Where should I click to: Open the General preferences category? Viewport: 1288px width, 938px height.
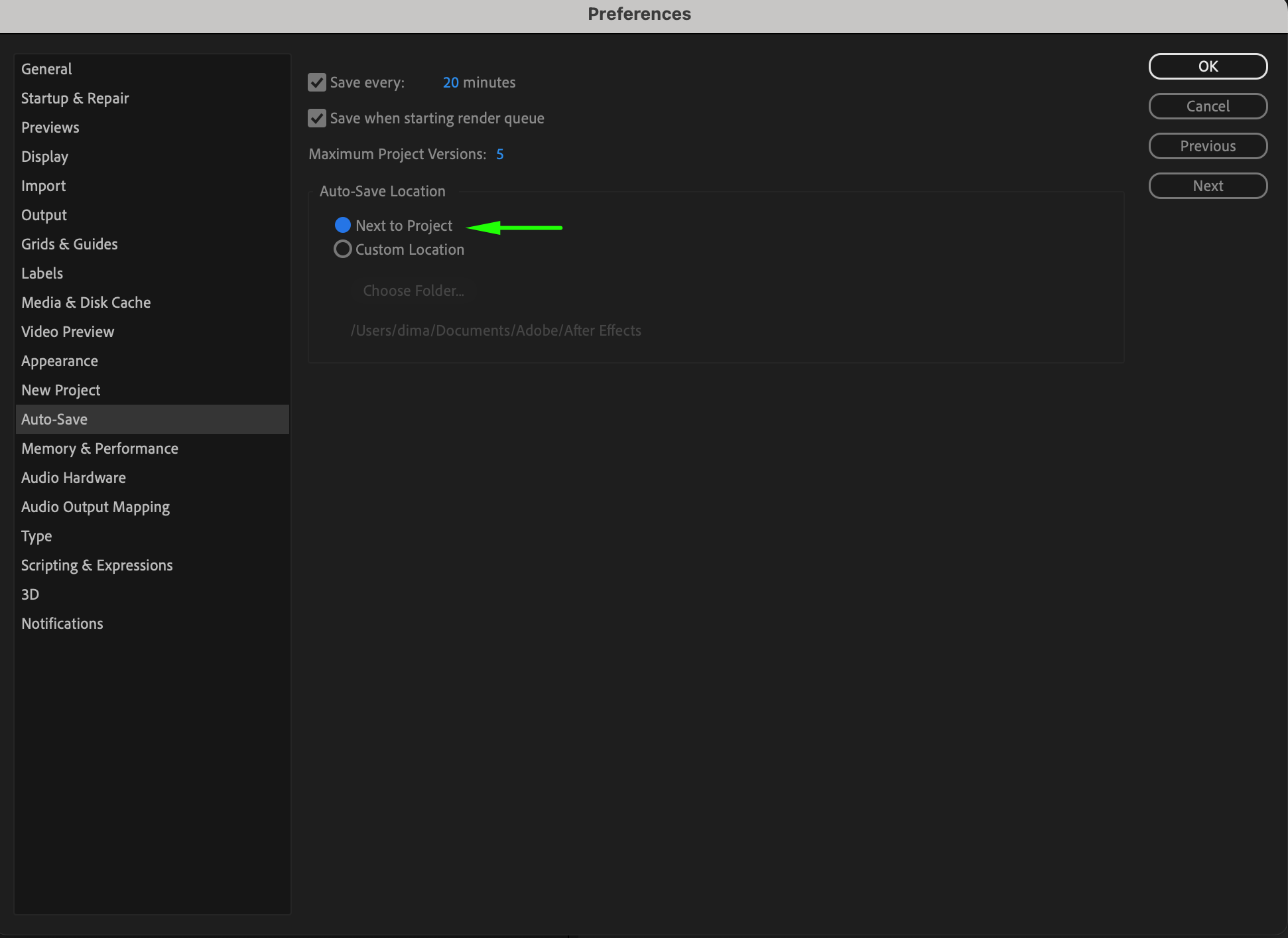[x=46, y=69]
